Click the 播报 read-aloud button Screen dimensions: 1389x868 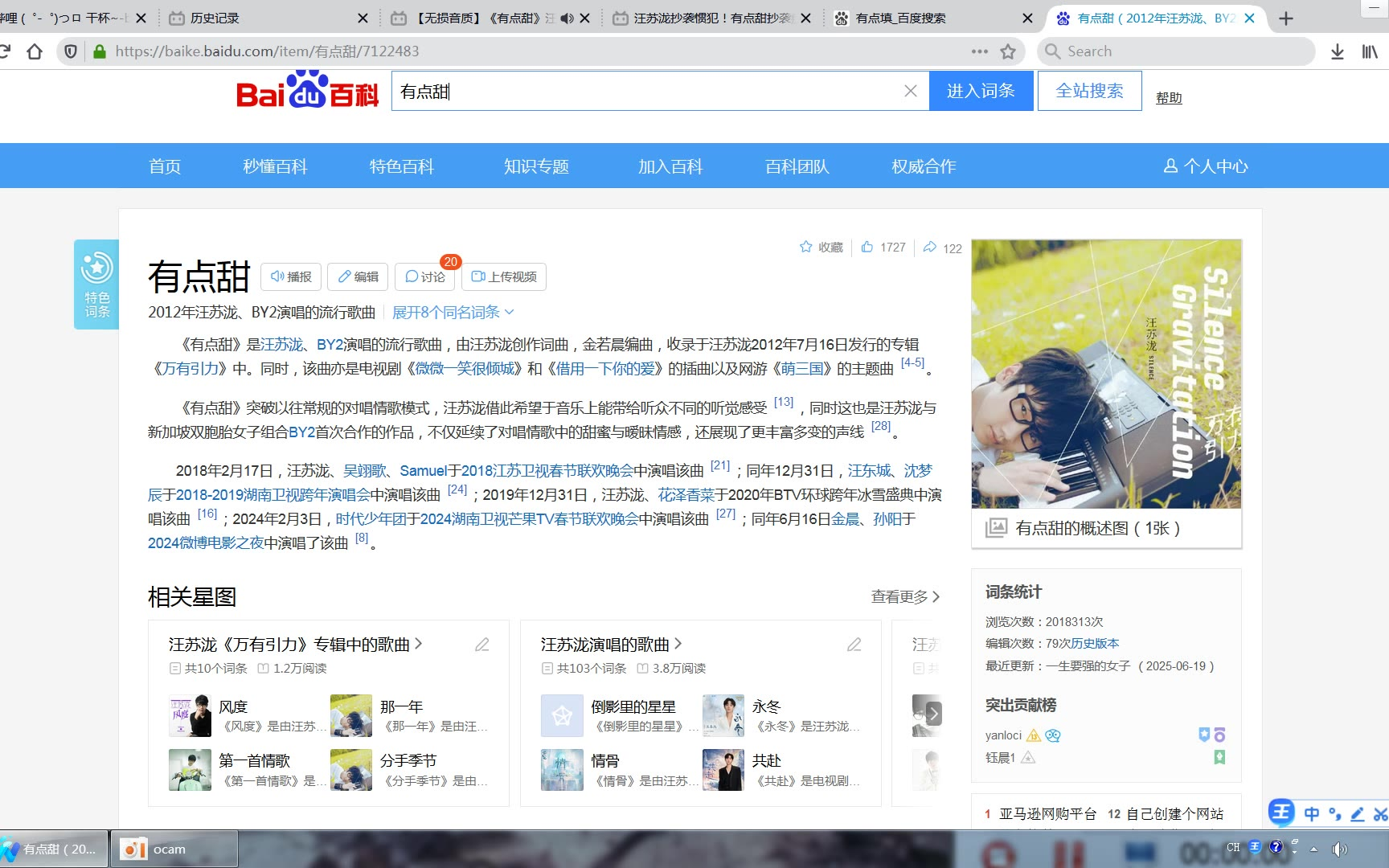tap(291, 276)
